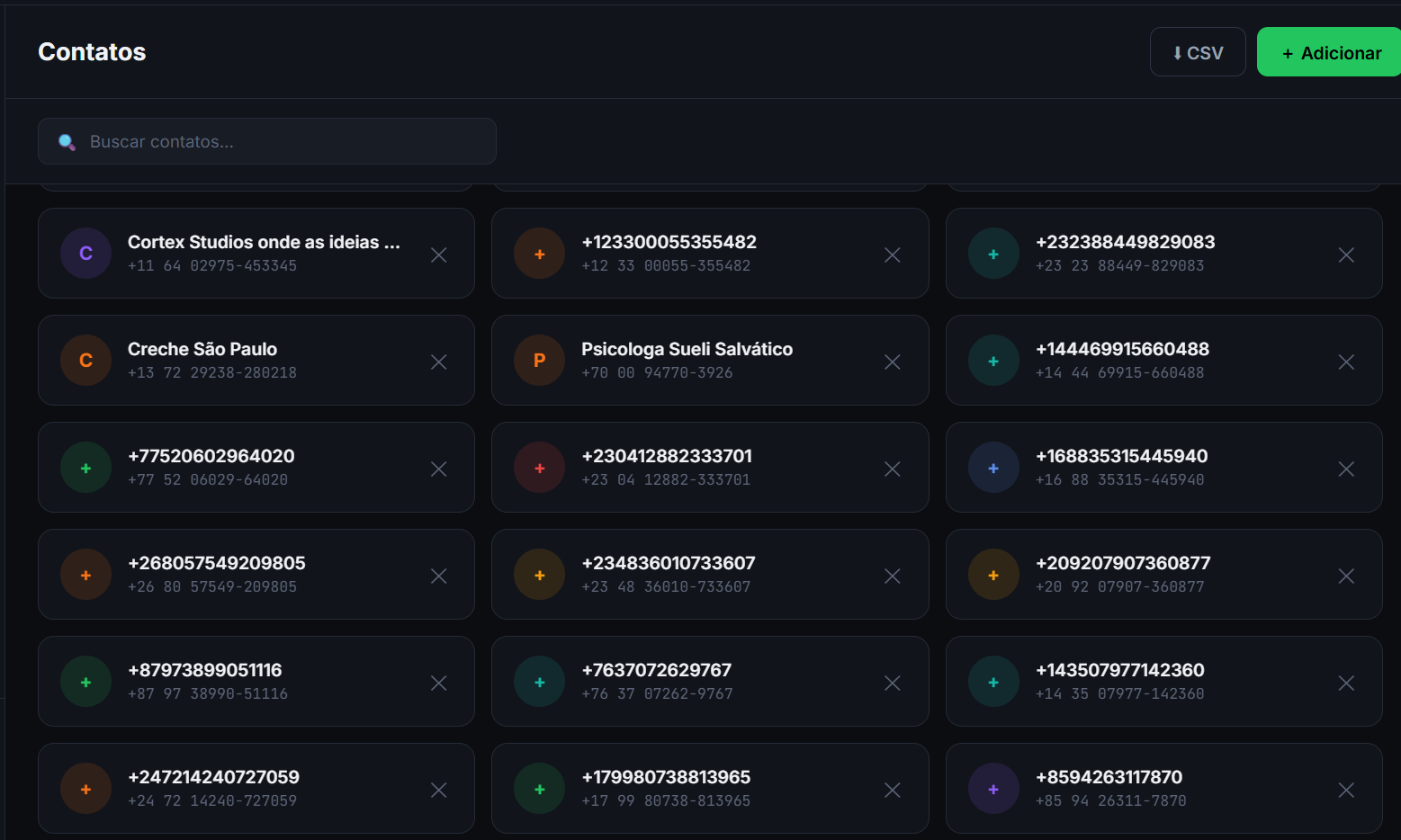Delete Psicologa Sueli Salvático contact
Screen dimensions: 1401x840
click(x=893, y=362)
